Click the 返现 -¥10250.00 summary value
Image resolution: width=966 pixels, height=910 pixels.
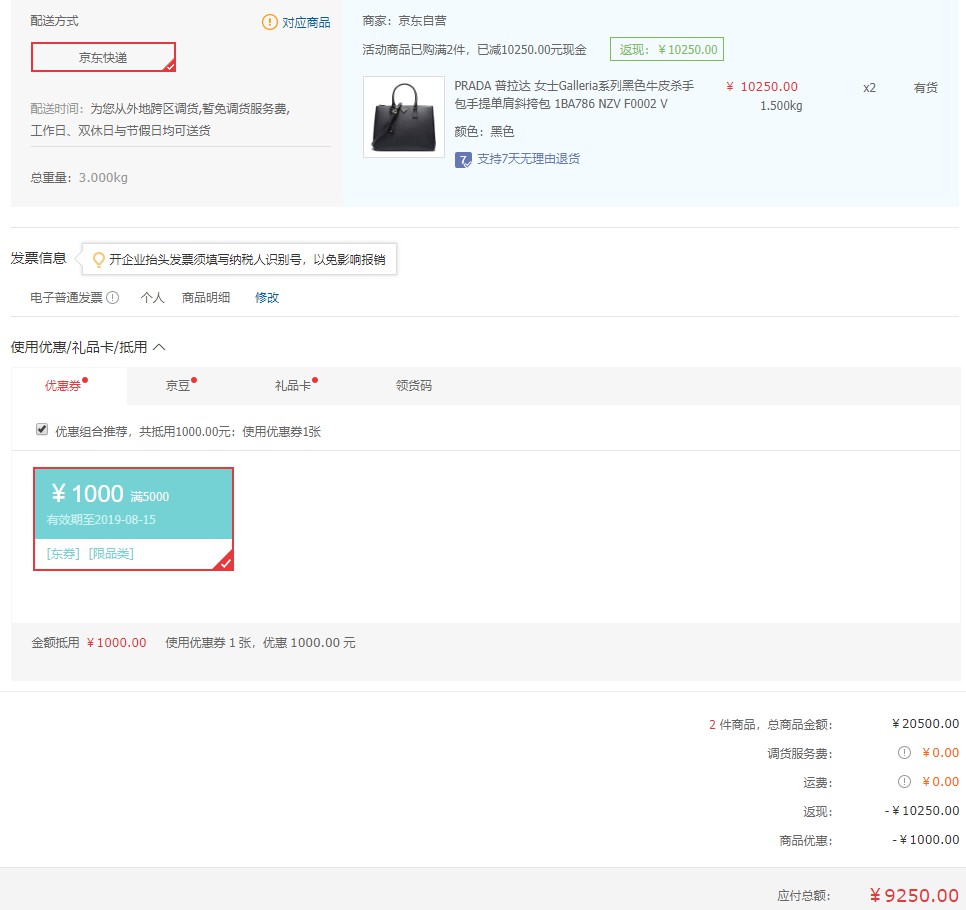pyautogui.click(x=922, y=810)
